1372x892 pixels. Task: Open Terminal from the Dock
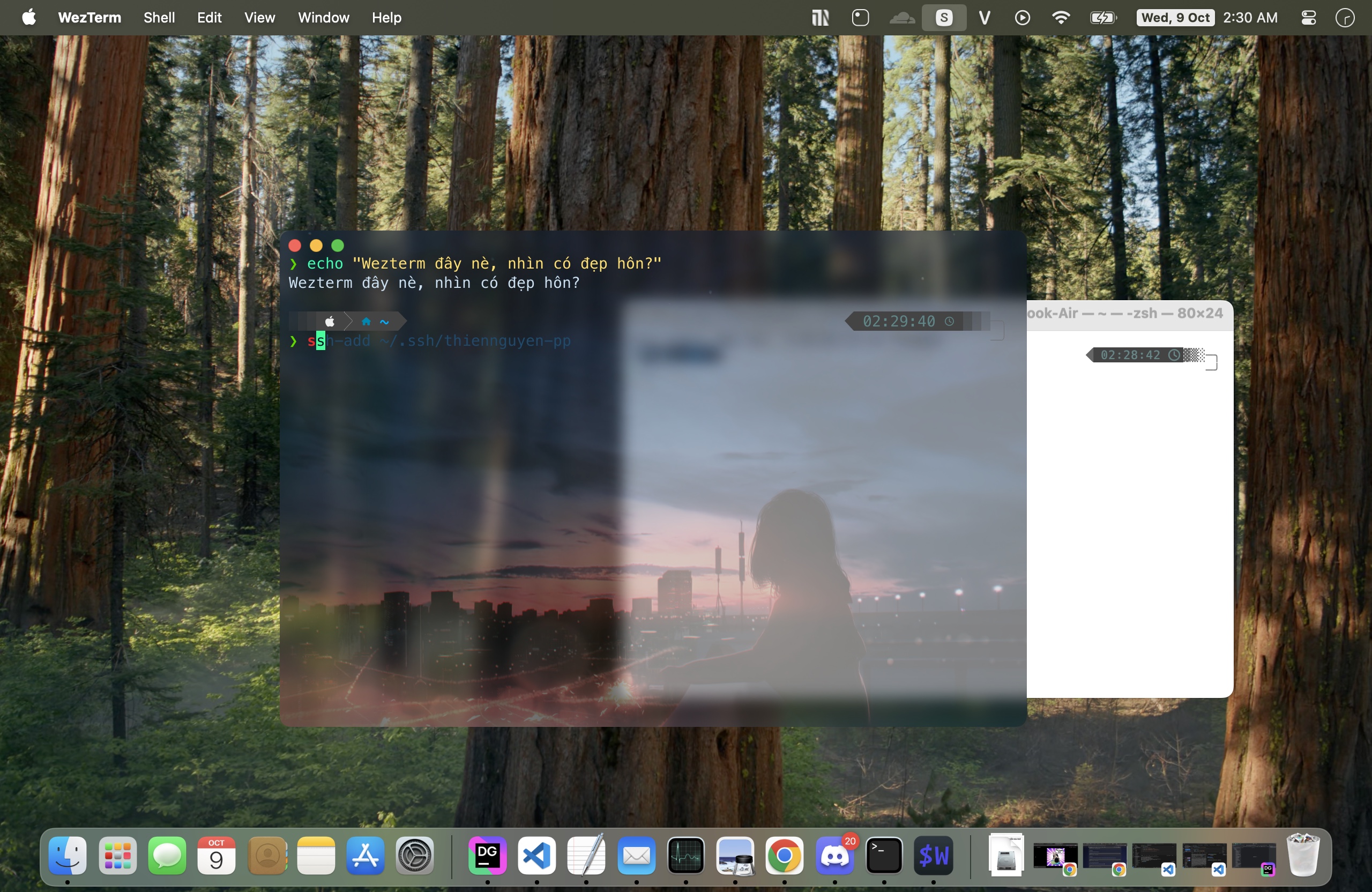click(x=884, y=855)
